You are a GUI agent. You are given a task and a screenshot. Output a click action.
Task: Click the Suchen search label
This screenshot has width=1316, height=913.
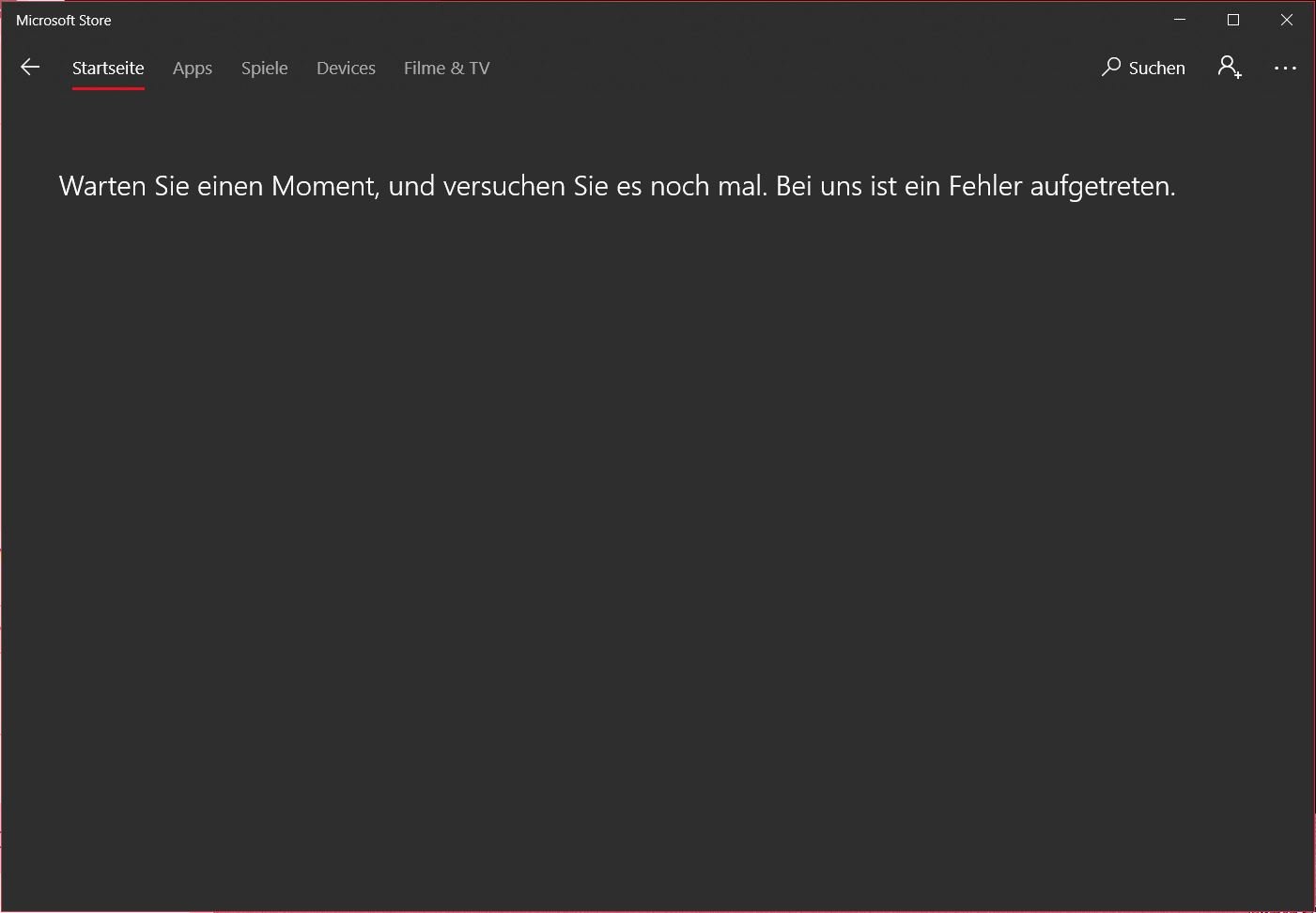pos(1156,68)
